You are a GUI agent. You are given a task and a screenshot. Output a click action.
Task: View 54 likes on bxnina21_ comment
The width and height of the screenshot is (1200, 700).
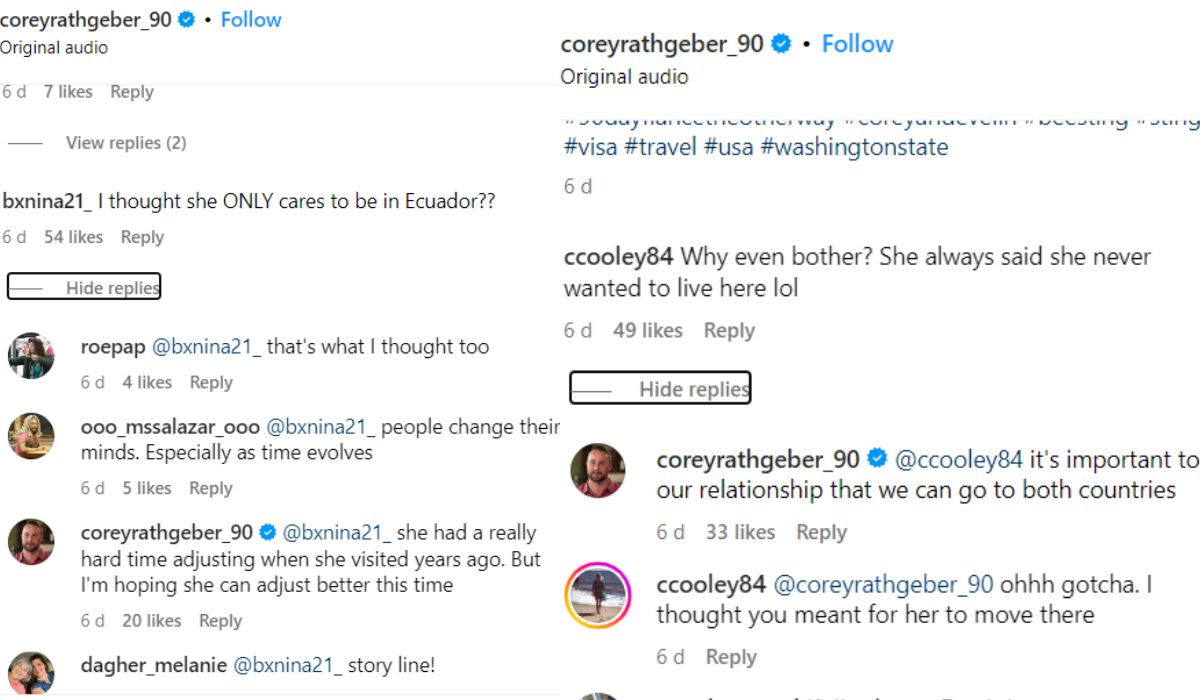pos(73,237)
